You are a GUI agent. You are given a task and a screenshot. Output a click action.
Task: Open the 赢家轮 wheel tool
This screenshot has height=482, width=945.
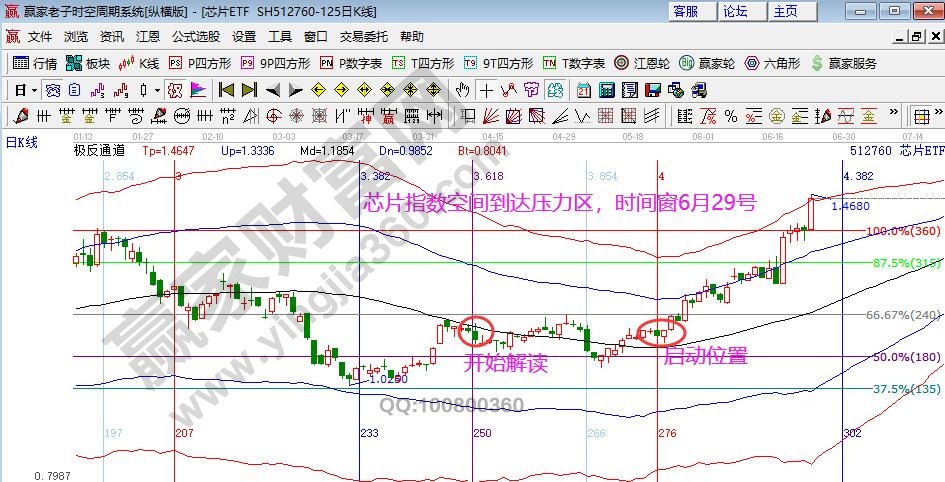coord(706,63)
